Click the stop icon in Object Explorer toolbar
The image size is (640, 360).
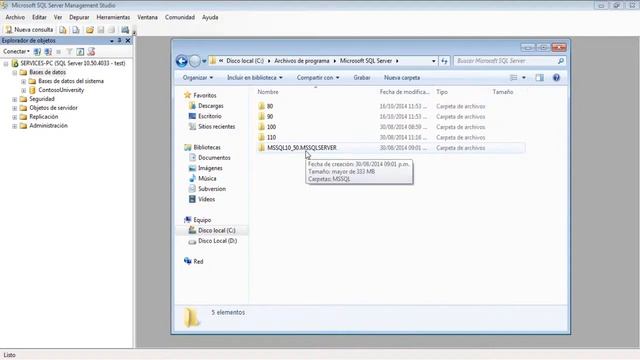(58, 51)
